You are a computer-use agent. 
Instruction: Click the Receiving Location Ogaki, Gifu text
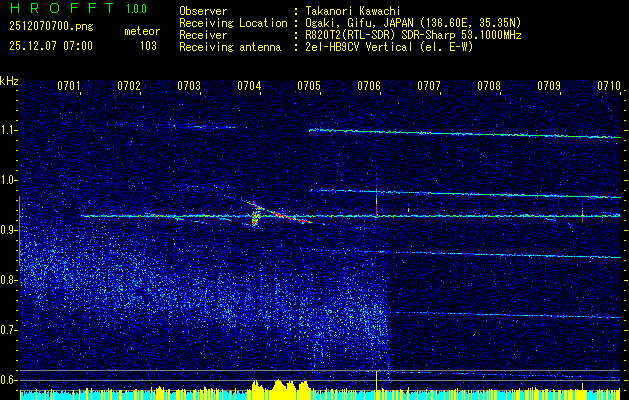[411, 23]
